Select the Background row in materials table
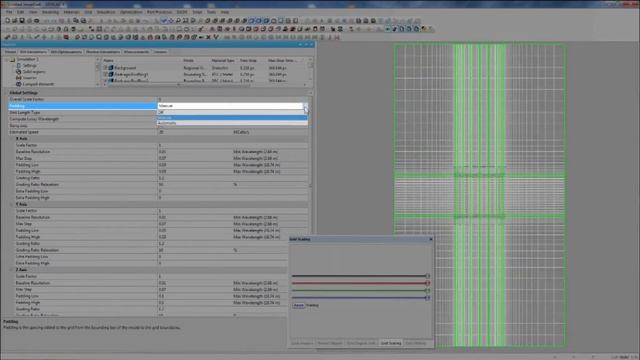This screenshot has height=360, width=640. (x=204, y=68)
